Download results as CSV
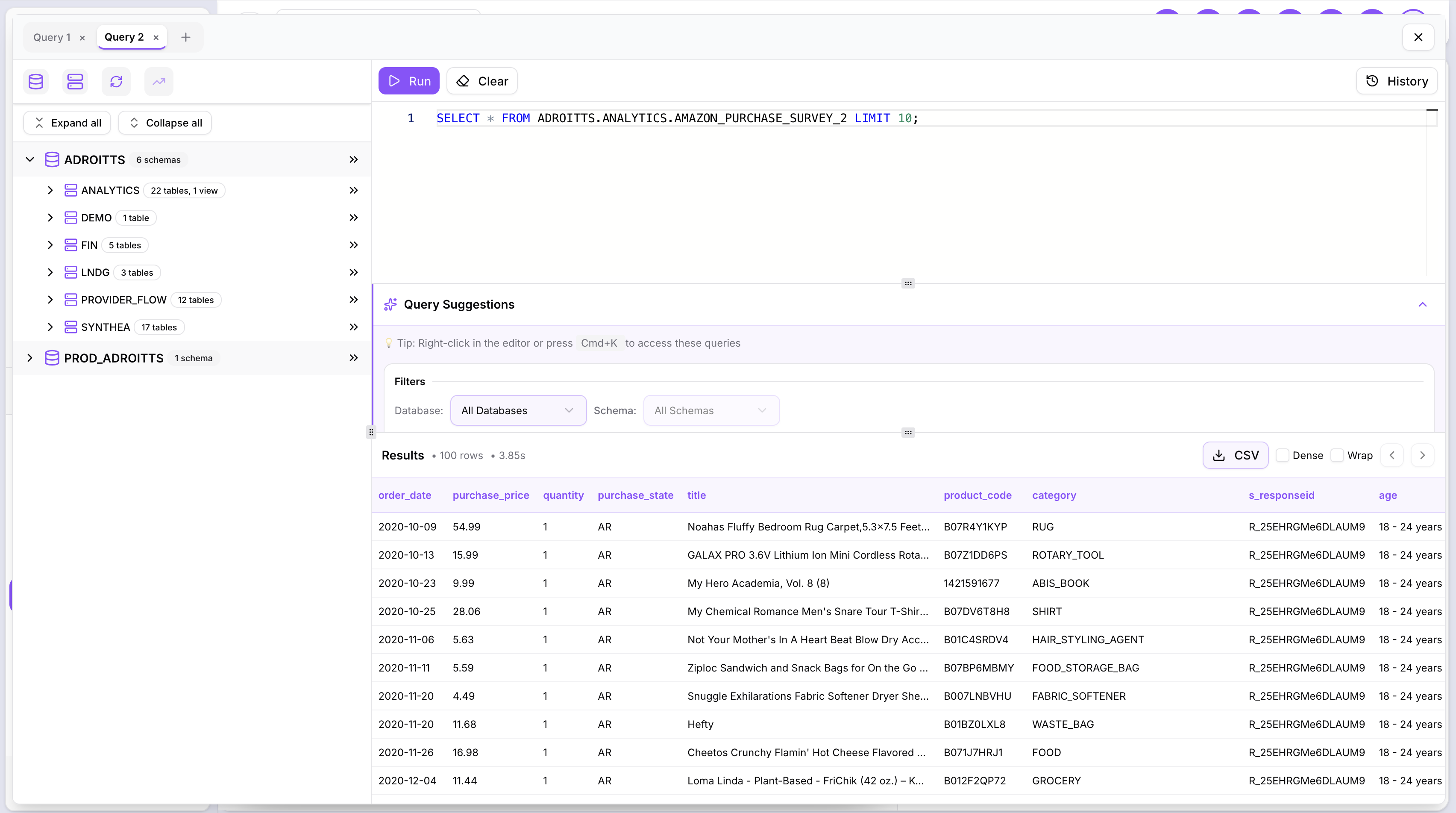 point(1236,455)
